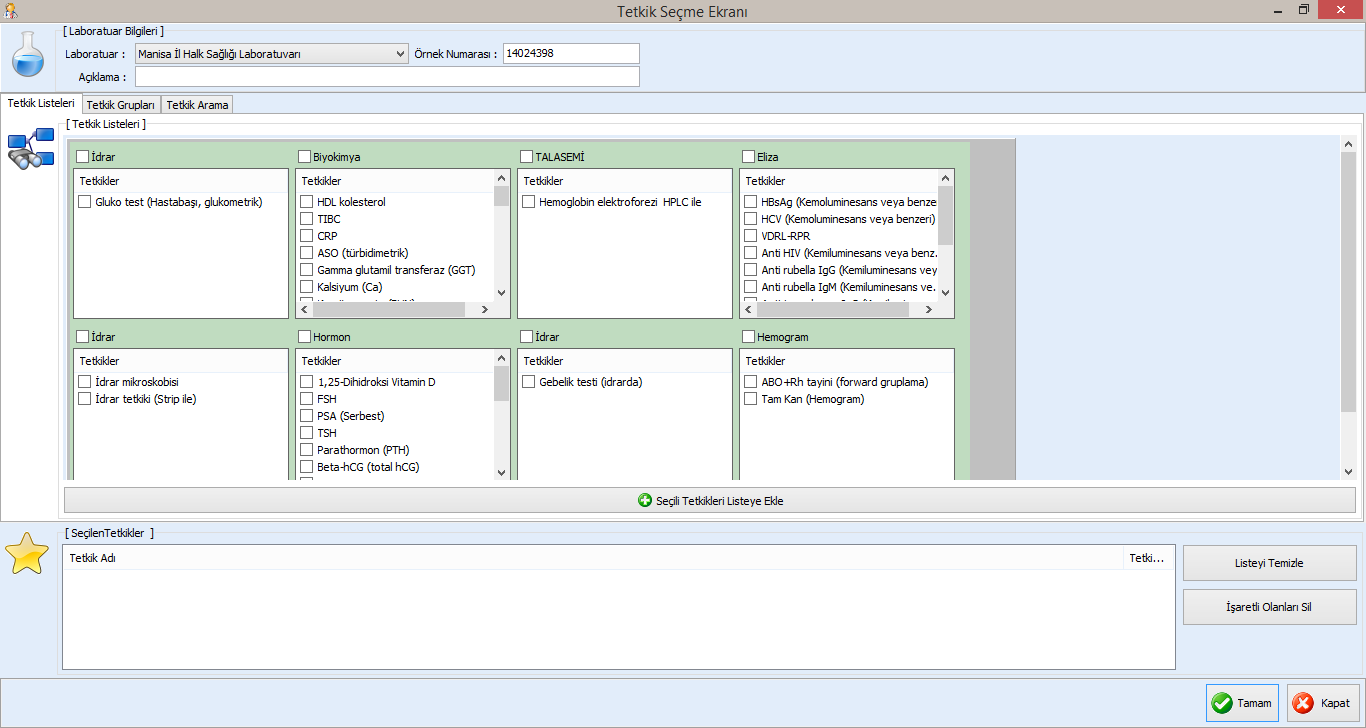Click the gold star icon
Viewport: 1366px width, 728px height.
pyautogui.click(x=27, y=554)
